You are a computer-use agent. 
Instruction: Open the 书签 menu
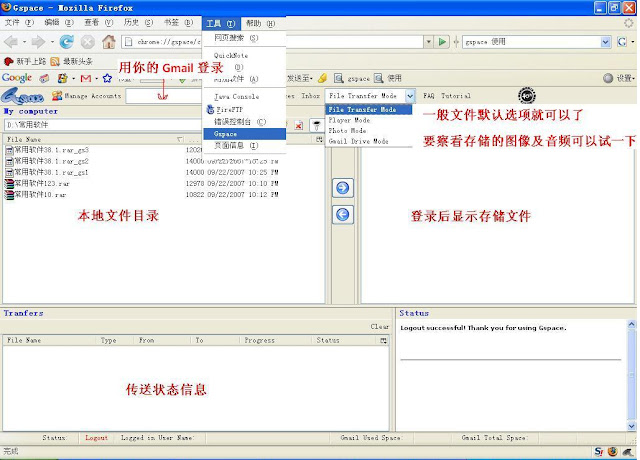(x=178, y=23)
